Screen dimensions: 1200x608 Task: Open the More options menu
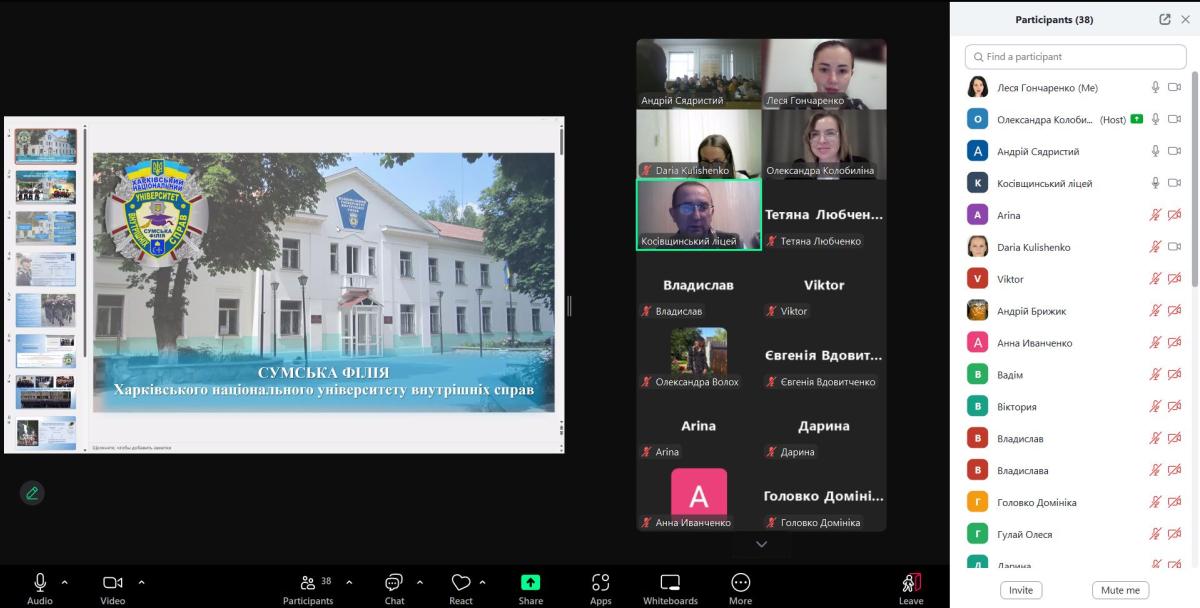(740, 583)
